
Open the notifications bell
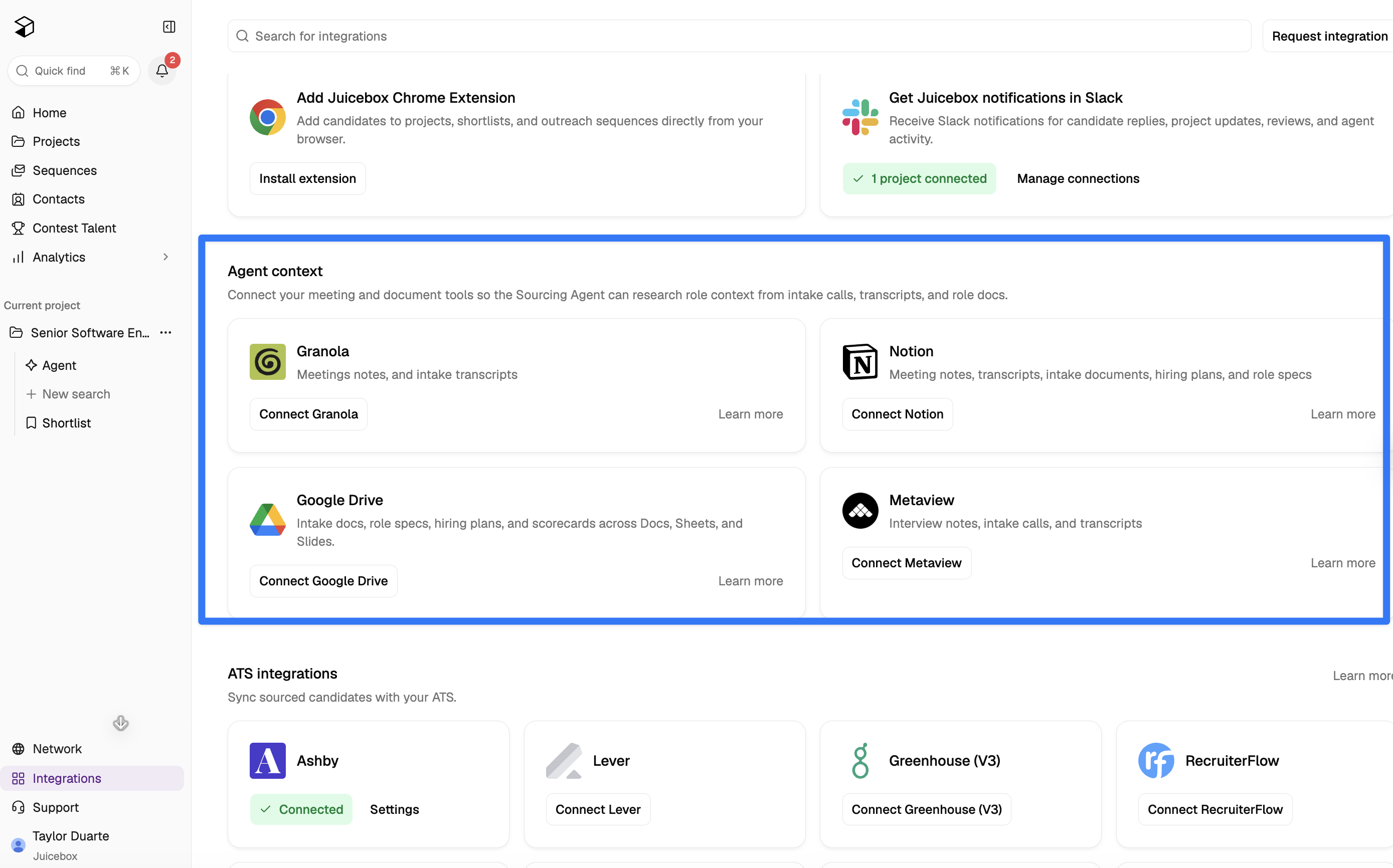point(162,71)
